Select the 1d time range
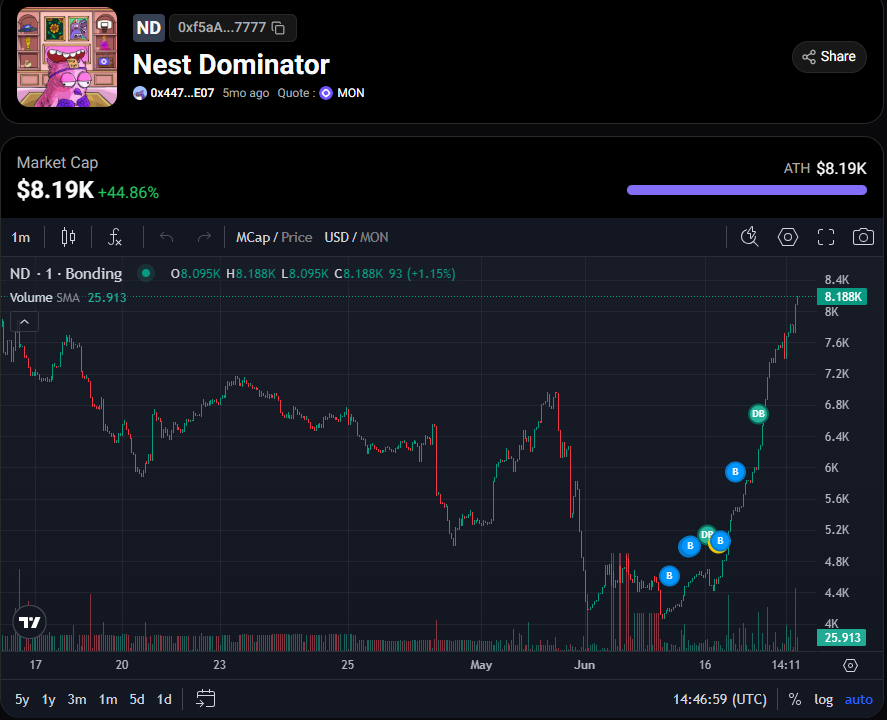 coord(164,700)
